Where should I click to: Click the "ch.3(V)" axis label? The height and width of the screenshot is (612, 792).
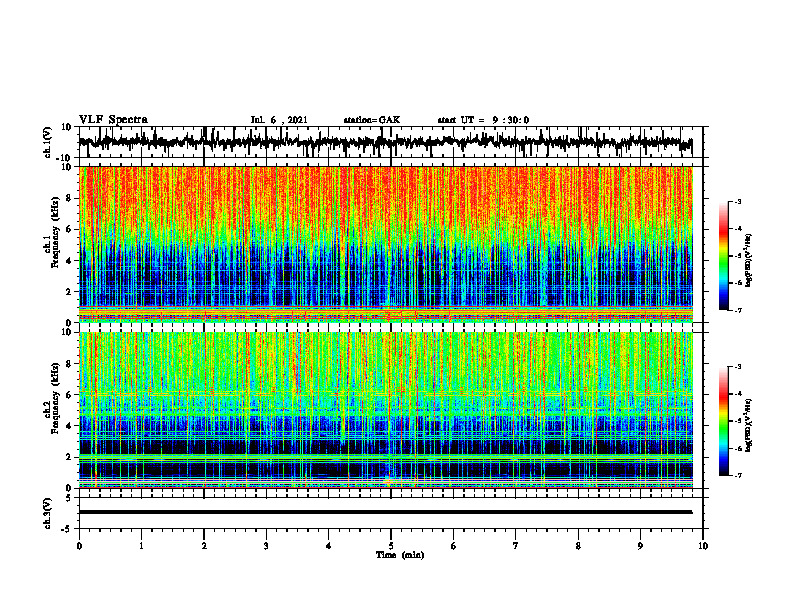[47, 513]
